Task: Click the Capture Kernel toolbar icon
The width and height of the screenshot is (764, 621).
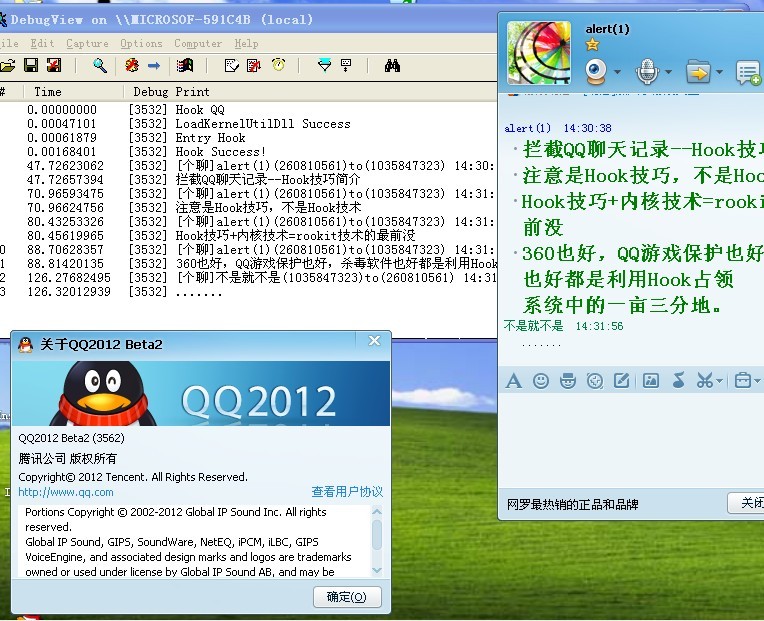Action: tap(185, 65)
